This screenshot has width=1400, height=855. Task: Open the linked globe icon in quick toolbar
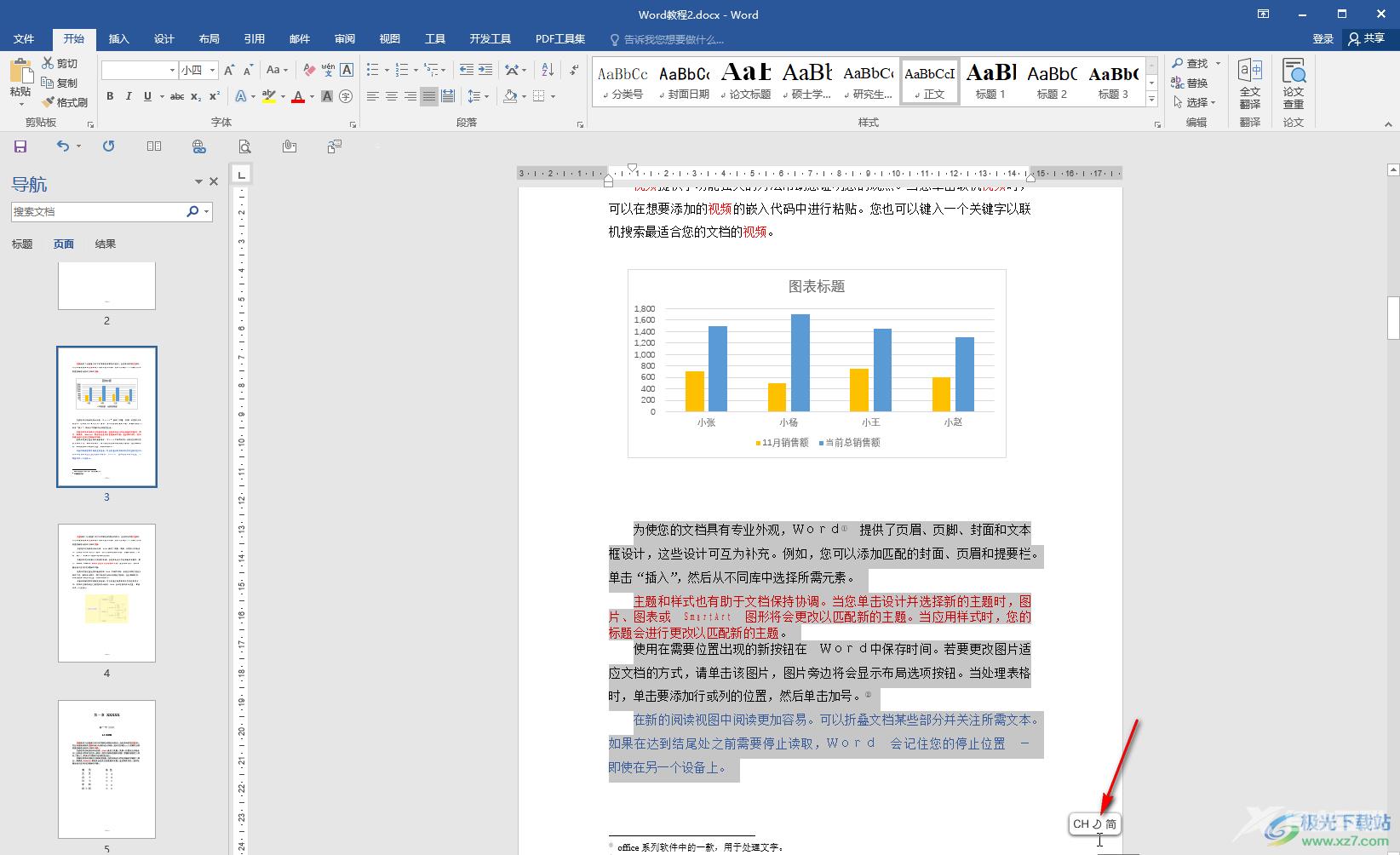[x=199, y=146]
